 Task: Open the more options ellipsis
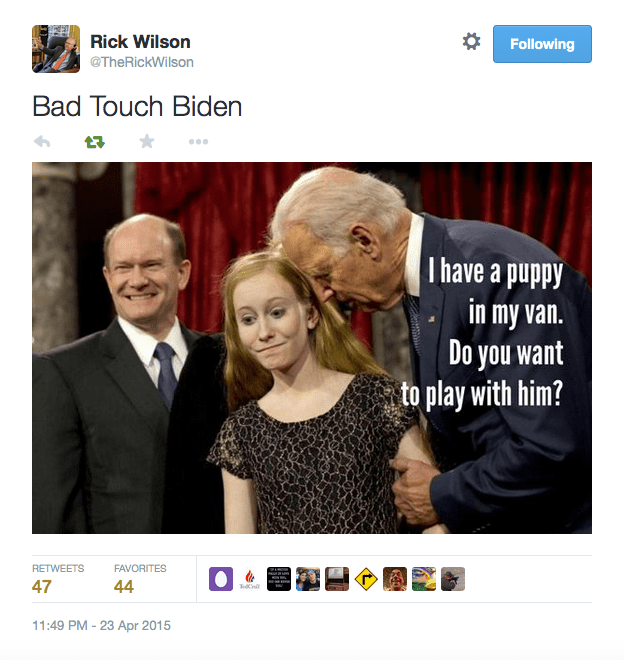coord(198,142)
